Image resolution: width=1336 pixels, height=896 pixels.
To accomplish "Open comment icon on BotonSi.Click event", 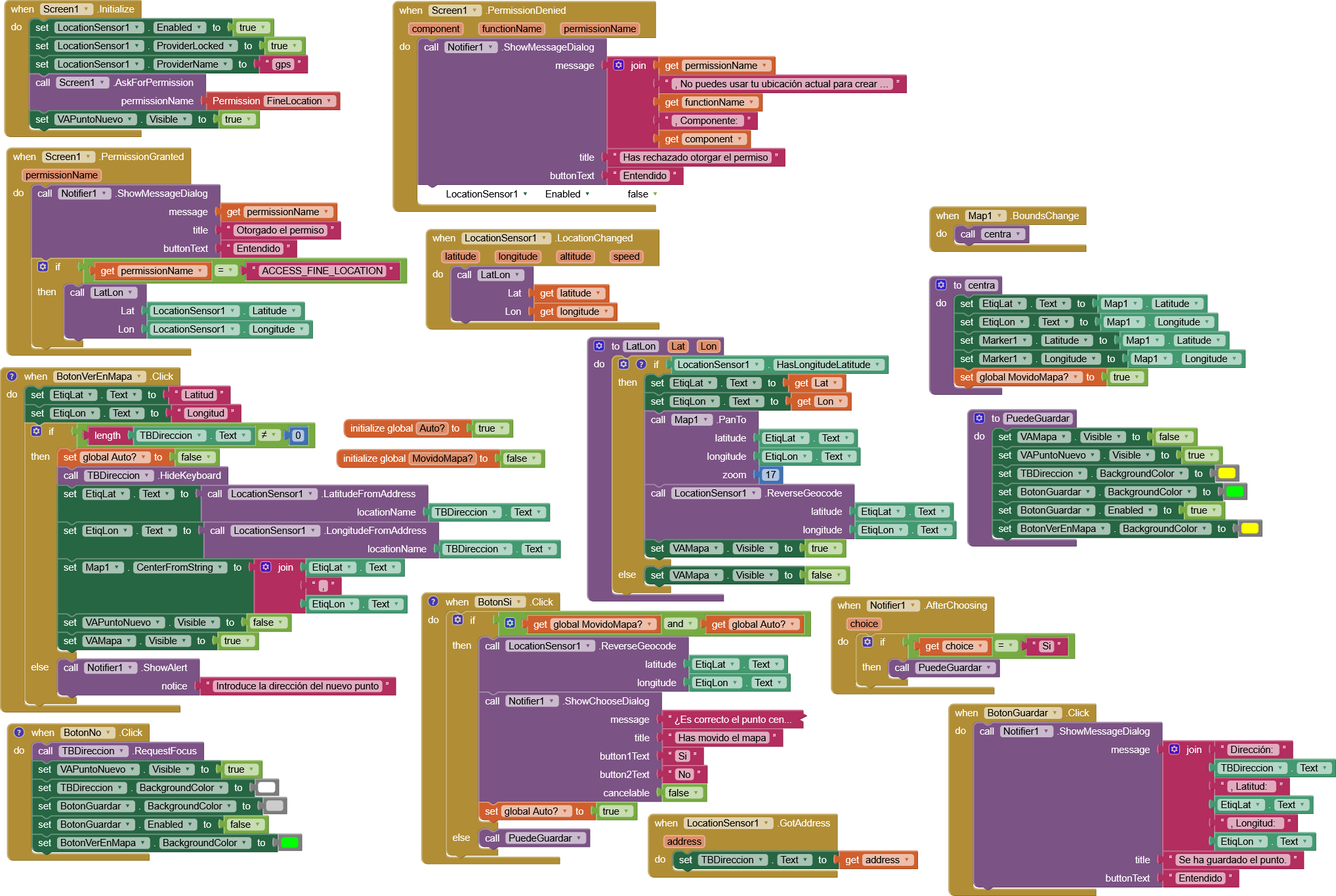I will 433,601.
